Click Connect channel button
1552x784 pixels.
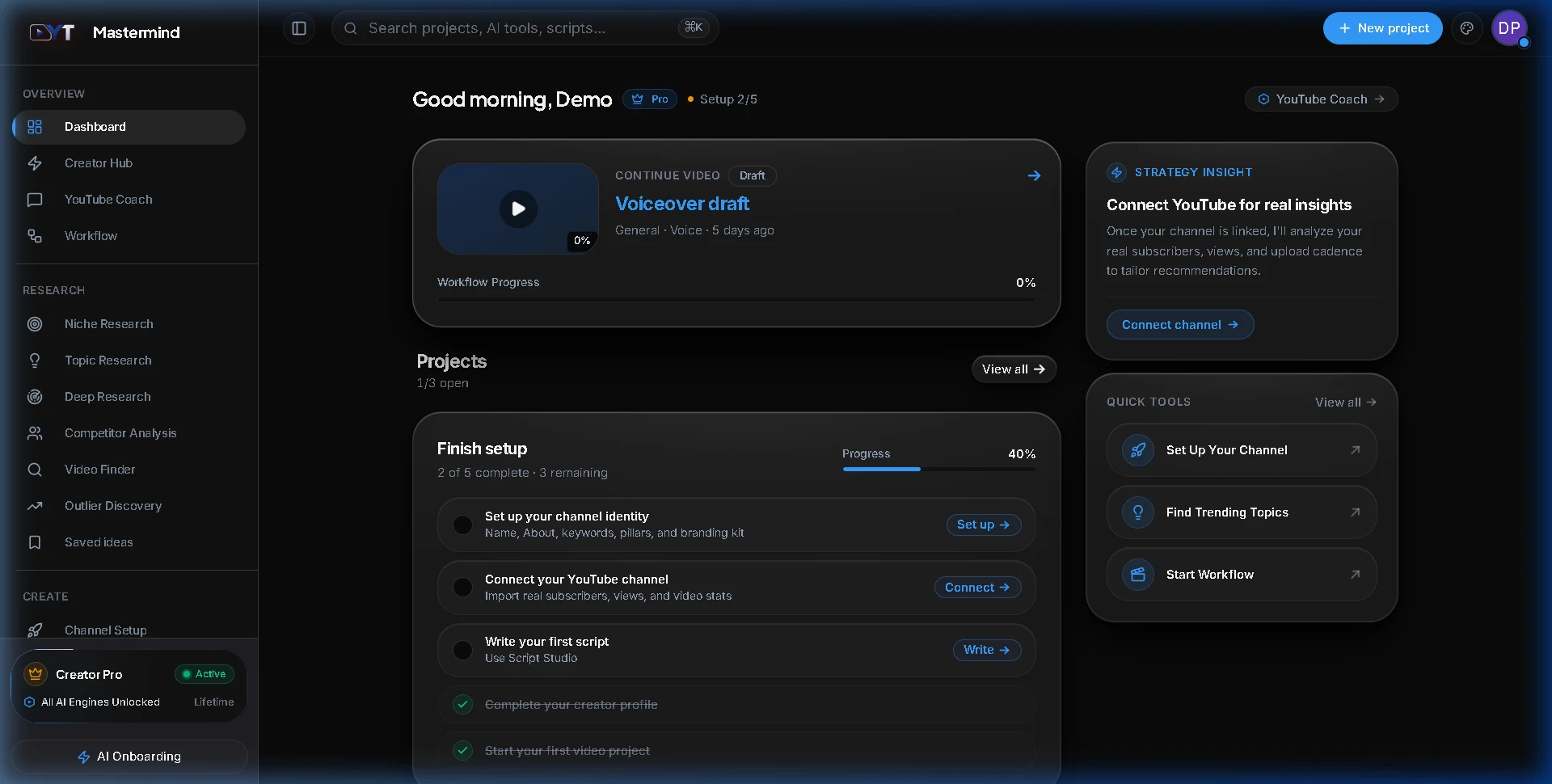(1180, 325)
